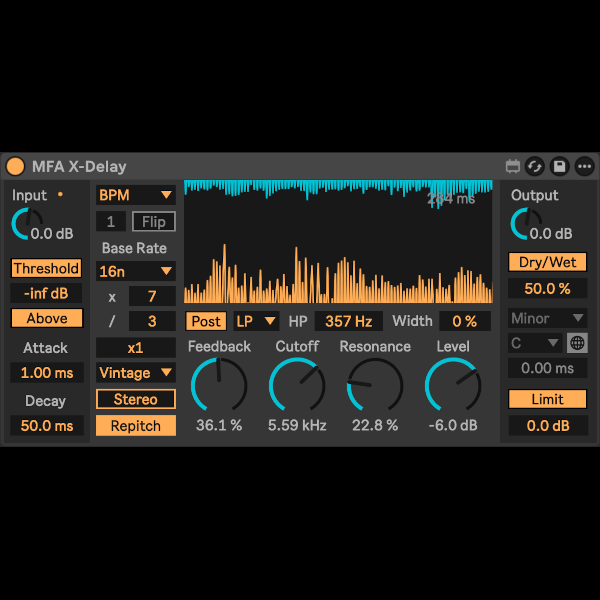Open the Minor scale dropdown

click(x=547, y=318)
